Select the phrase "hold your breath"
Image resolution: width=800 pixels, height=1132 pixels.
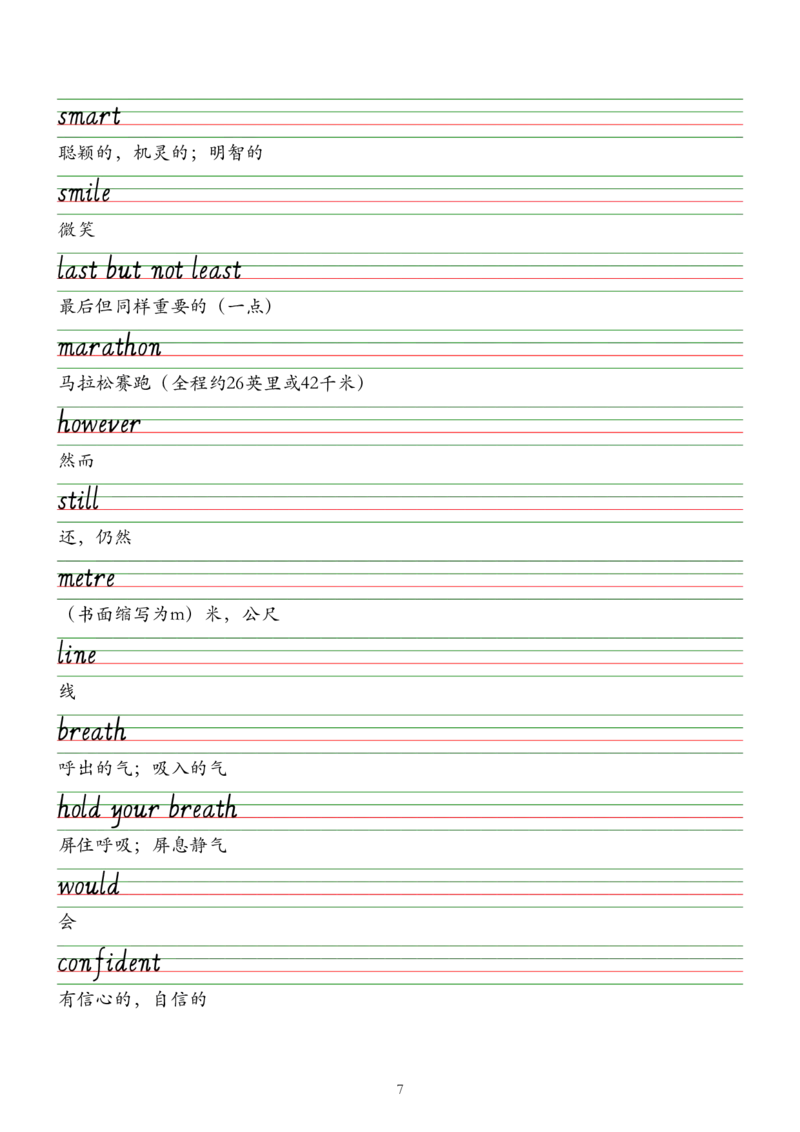click(x=148, y=808)
